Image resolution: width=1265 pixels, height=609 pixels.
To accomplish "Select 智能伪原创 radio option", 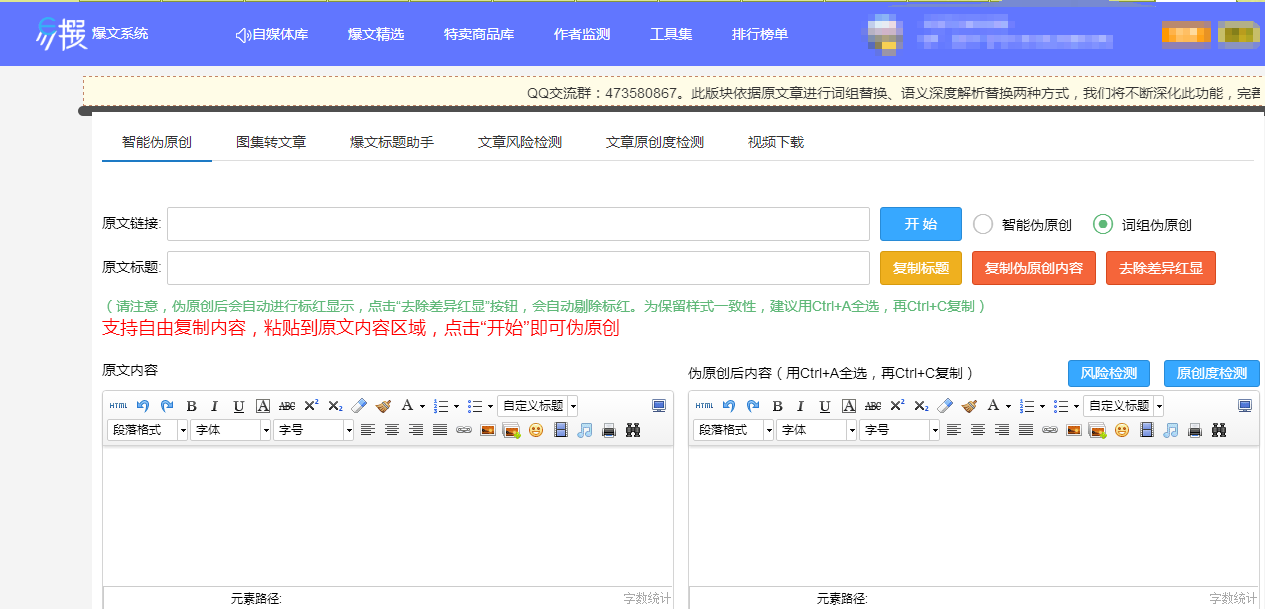I will coord(983,225).
